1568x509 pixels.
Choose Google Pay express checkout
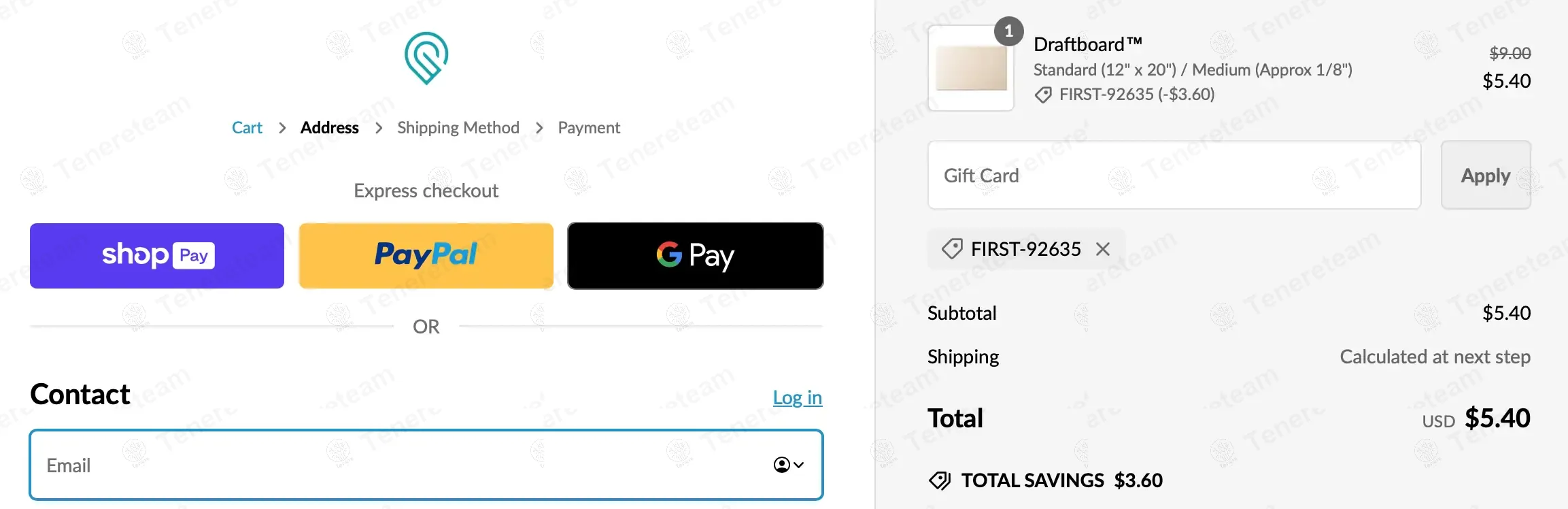coord(695,256)
